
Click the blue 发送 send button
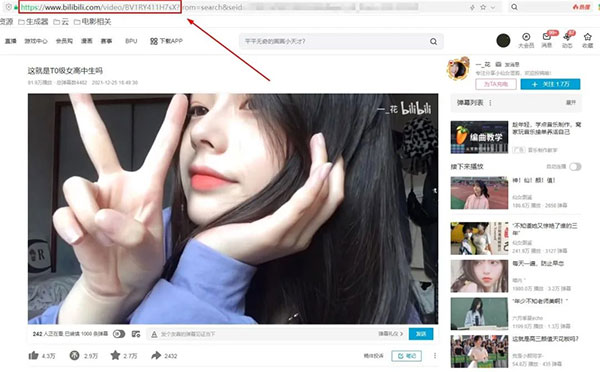421,334
